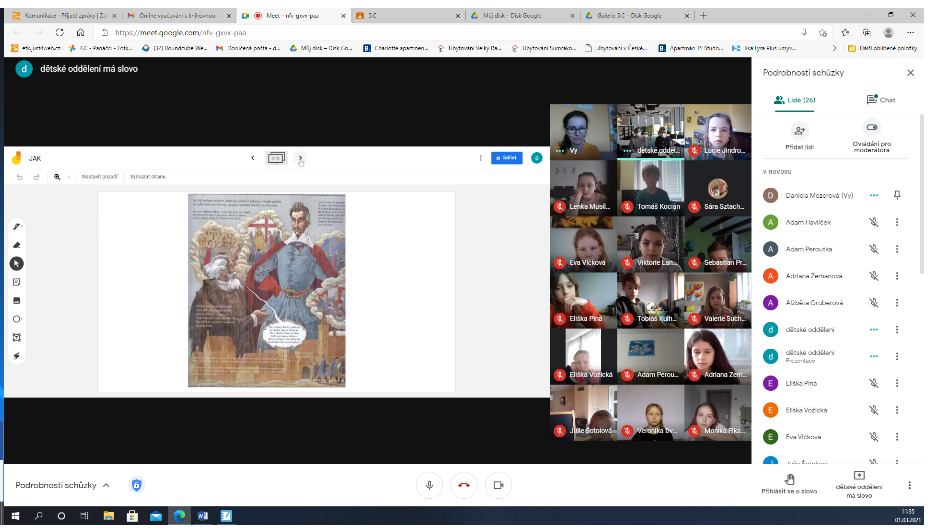Image resolution: width=941 pixels, height=531 pixels.
Task: Select the eraser tool in Jamboard
Action: (x=17, y=245)
